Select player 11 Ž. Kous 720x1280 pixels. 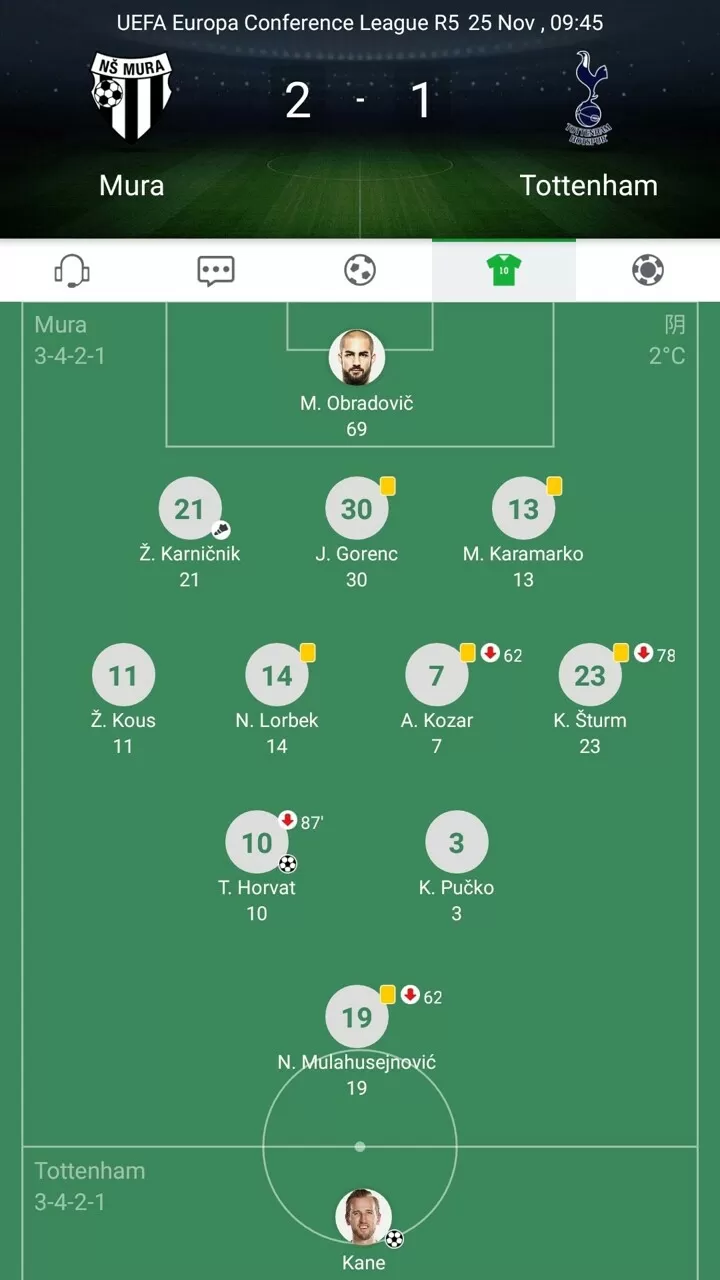[123, 675]
